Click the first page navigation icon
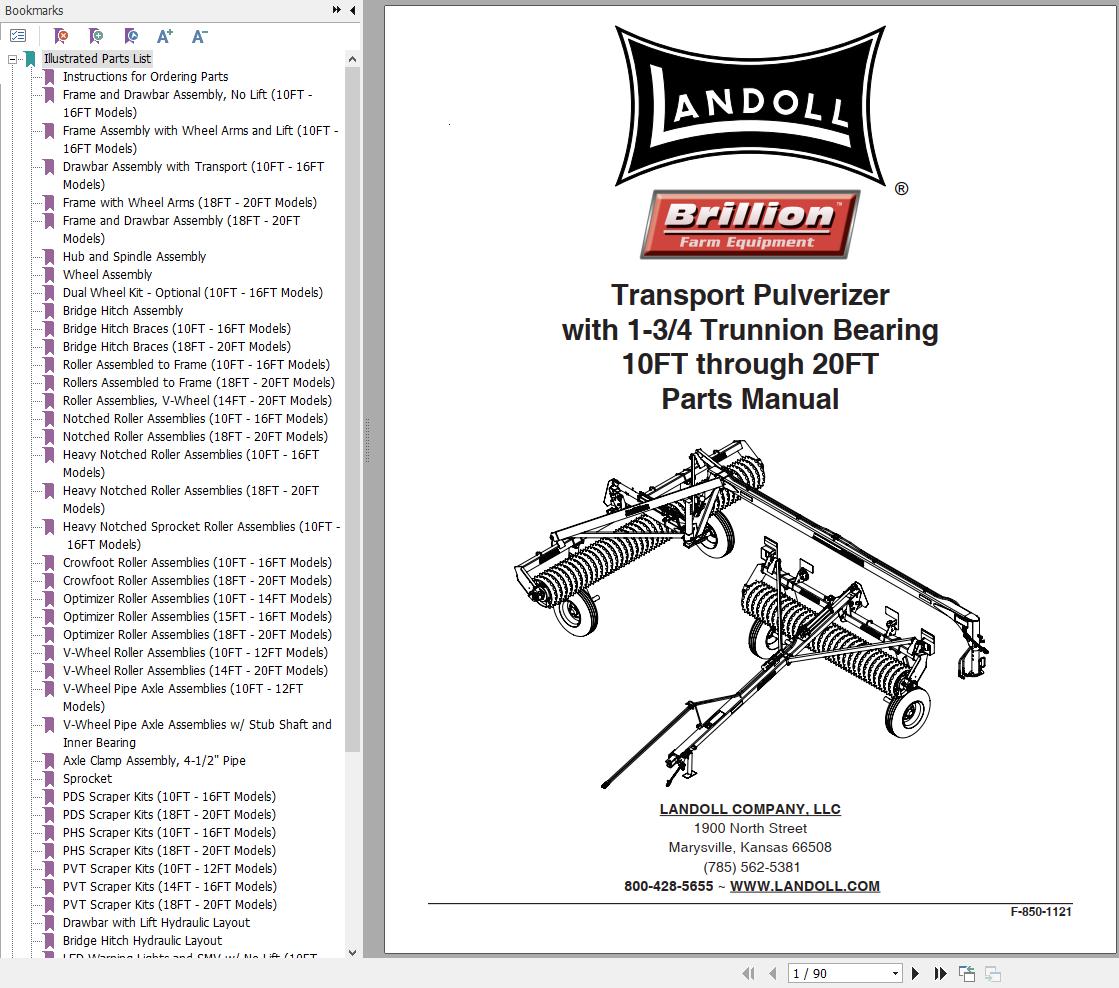 [x=748, y=972]
